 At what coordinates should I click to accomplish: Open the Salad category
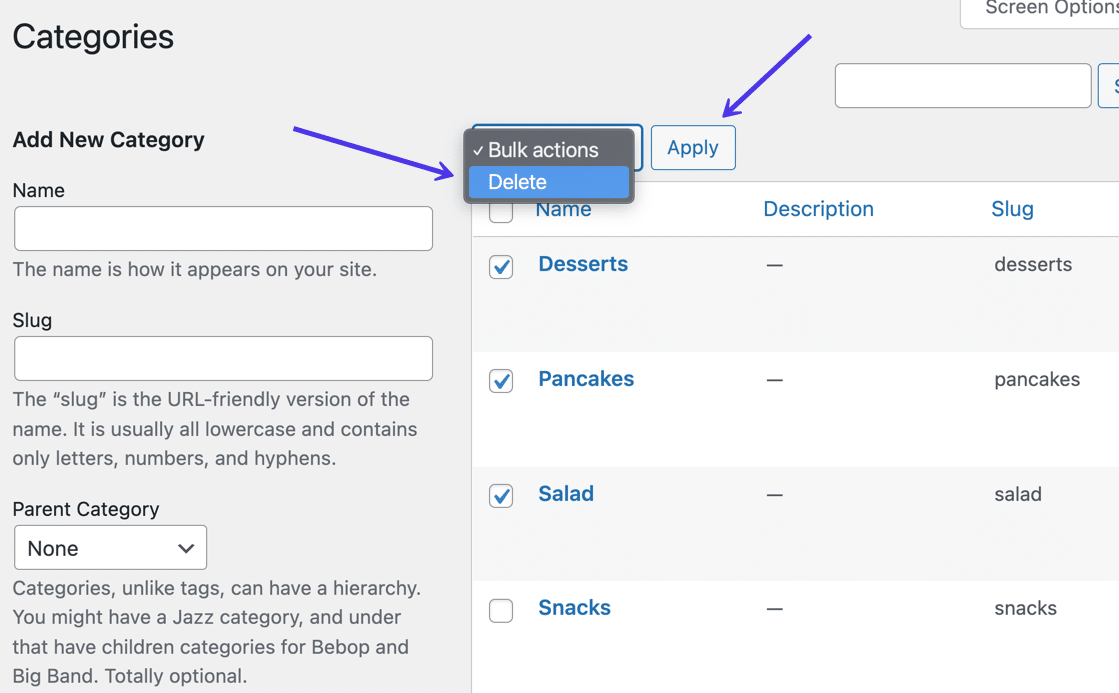click(x=566, y=493)
